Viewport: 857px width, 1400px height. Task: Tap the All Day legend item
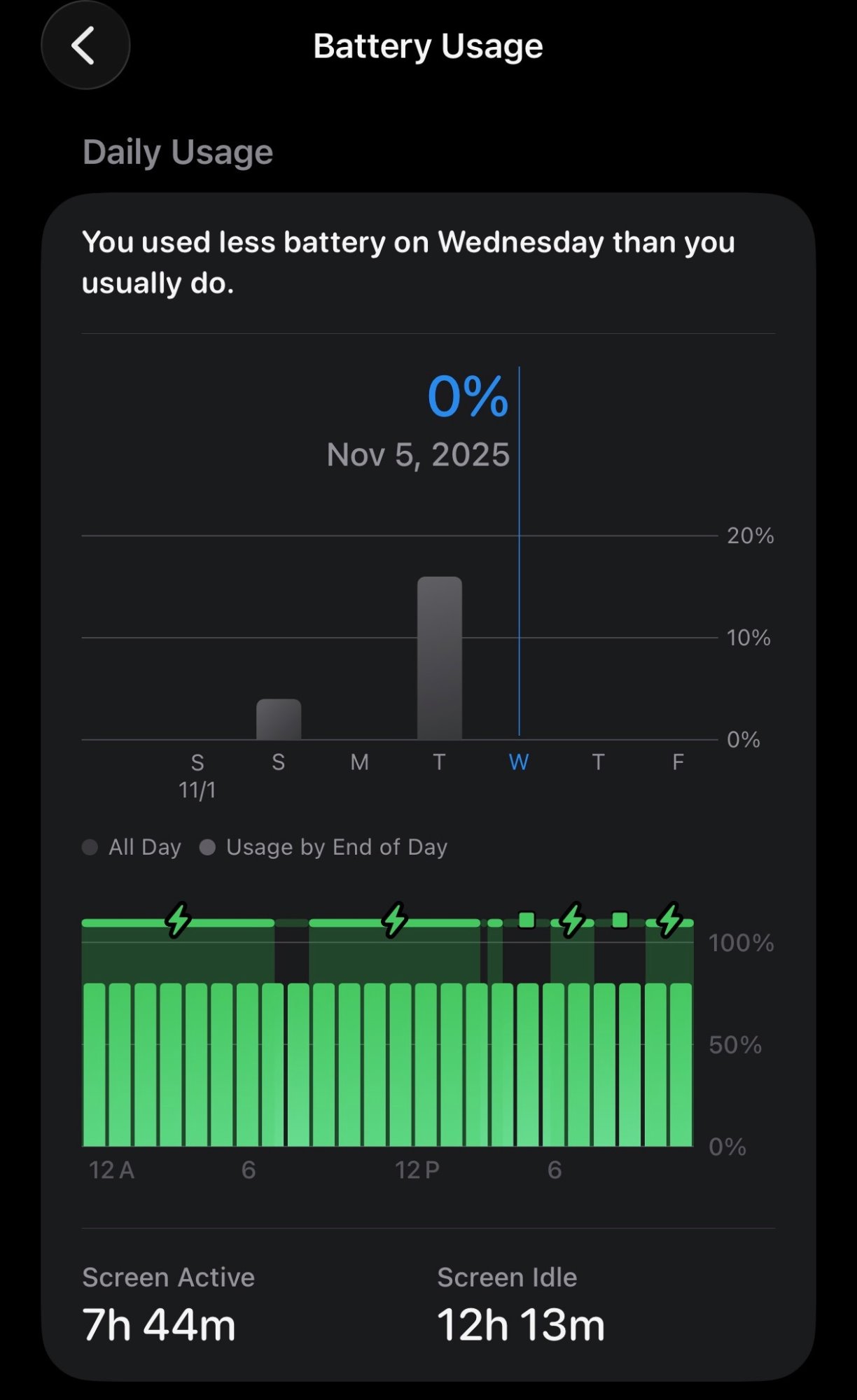pyautogui.click(x=132, y=847)
